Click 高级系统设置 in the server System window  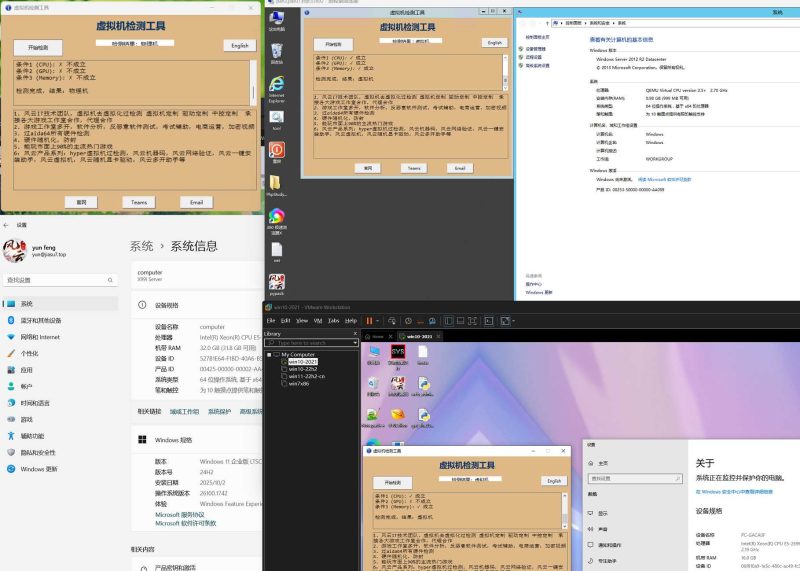538,66
